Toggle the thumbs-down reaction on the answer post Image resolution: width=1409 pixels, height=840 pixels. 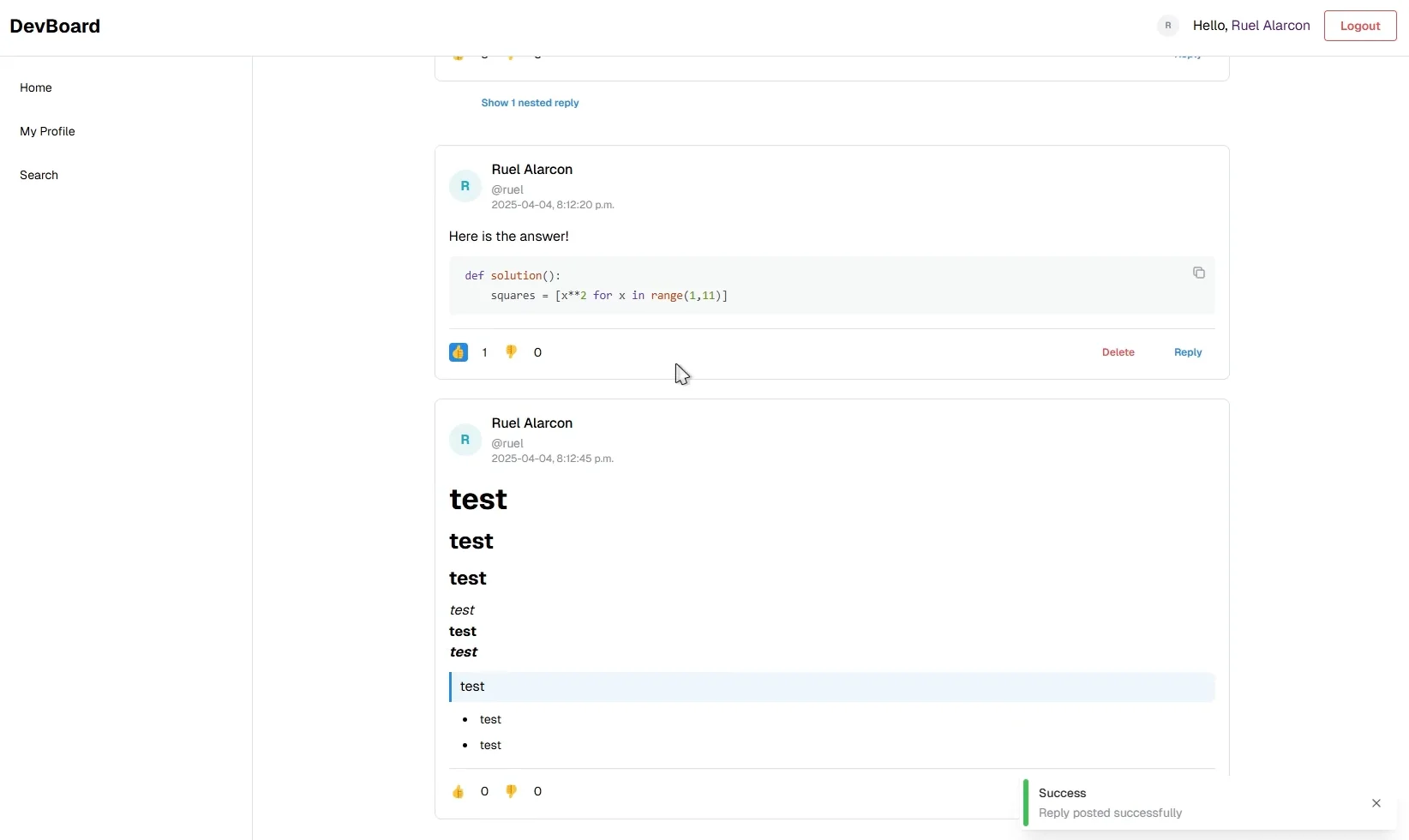click(x=512, y=351)
